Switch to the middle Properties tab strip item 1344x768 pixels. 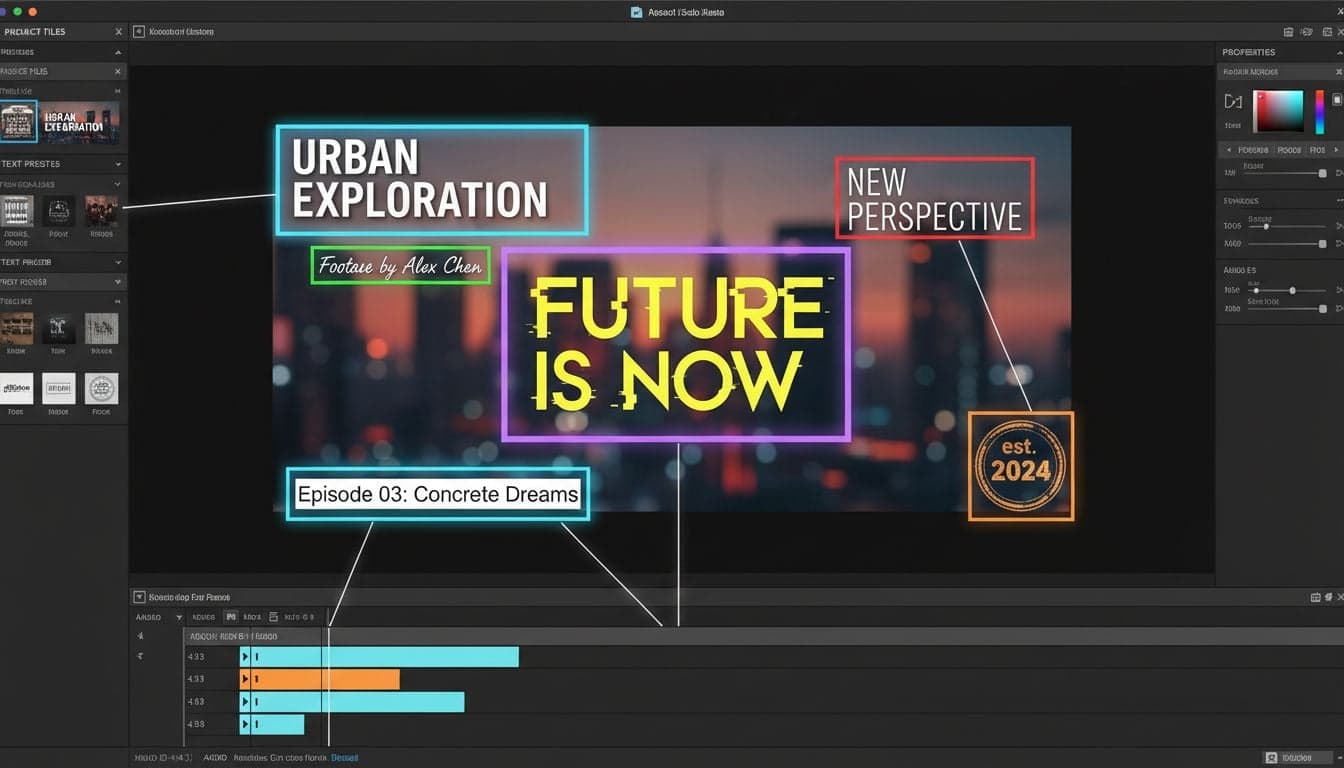pyautogui.click(x=1289, y=149)
